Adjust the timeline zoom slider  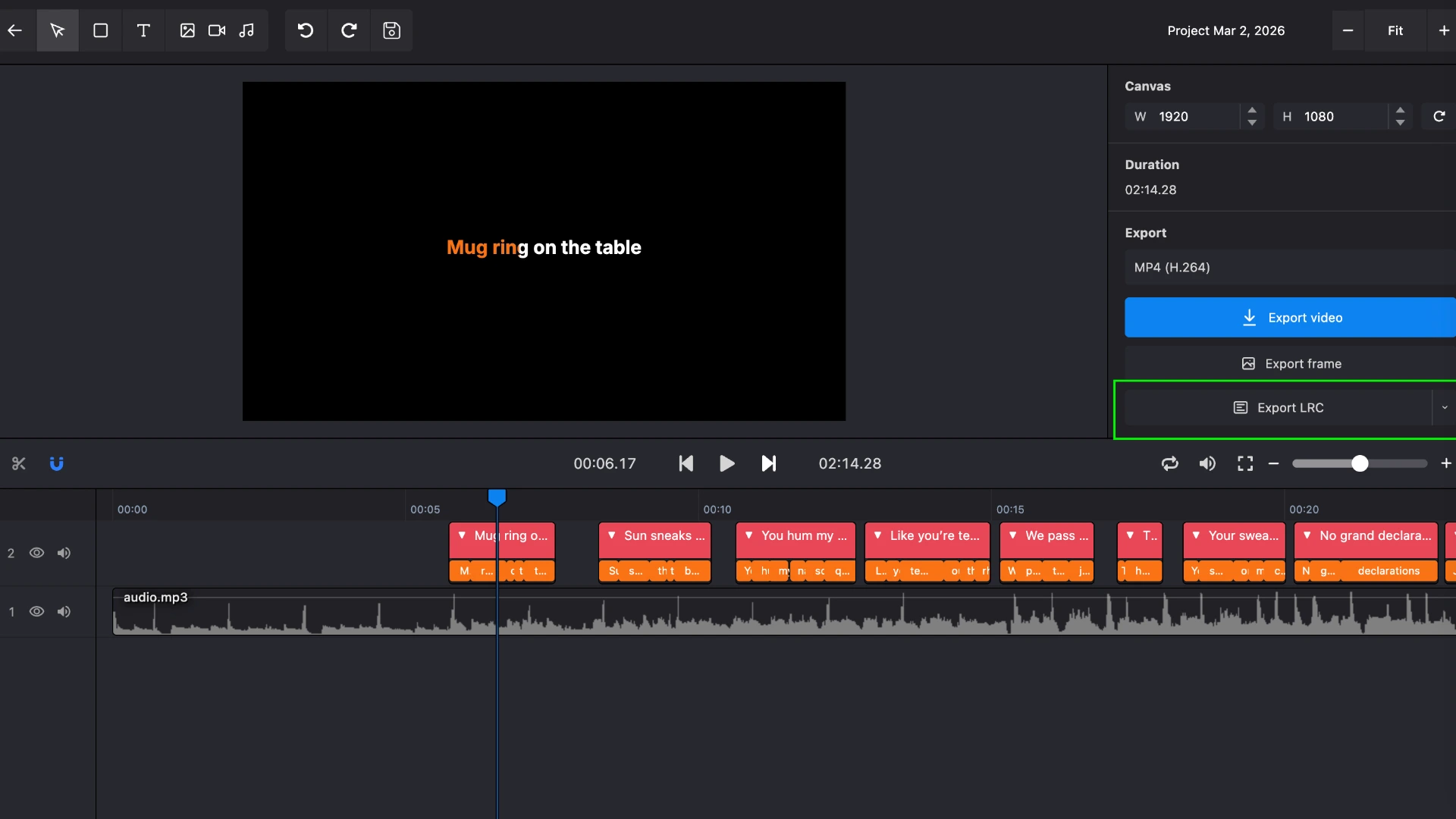point(1360,463)
